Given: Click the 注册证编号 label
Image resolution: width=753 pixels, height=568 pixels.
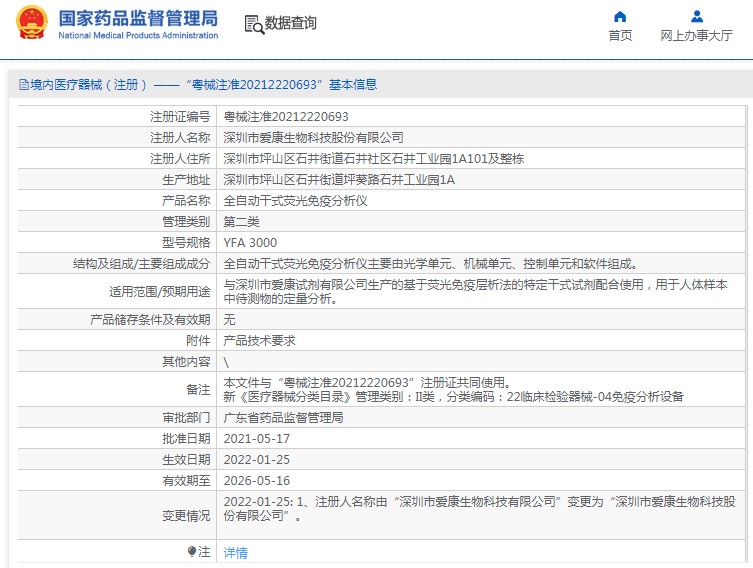Looking at the screenshot, I should [180, 117].
